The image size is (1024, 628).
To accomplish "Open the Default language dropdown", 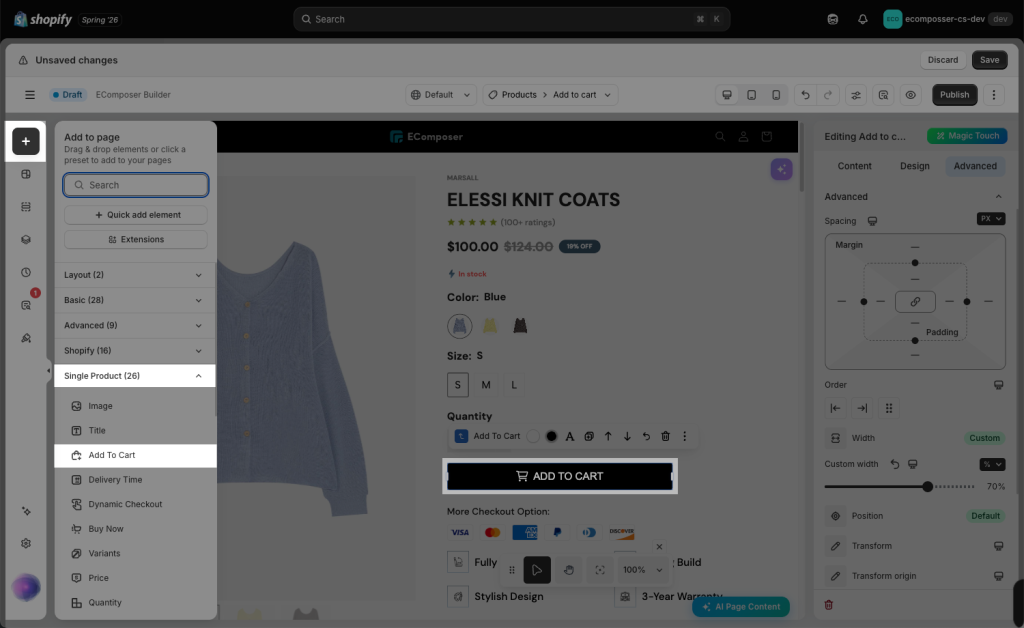I will point(440,95).
